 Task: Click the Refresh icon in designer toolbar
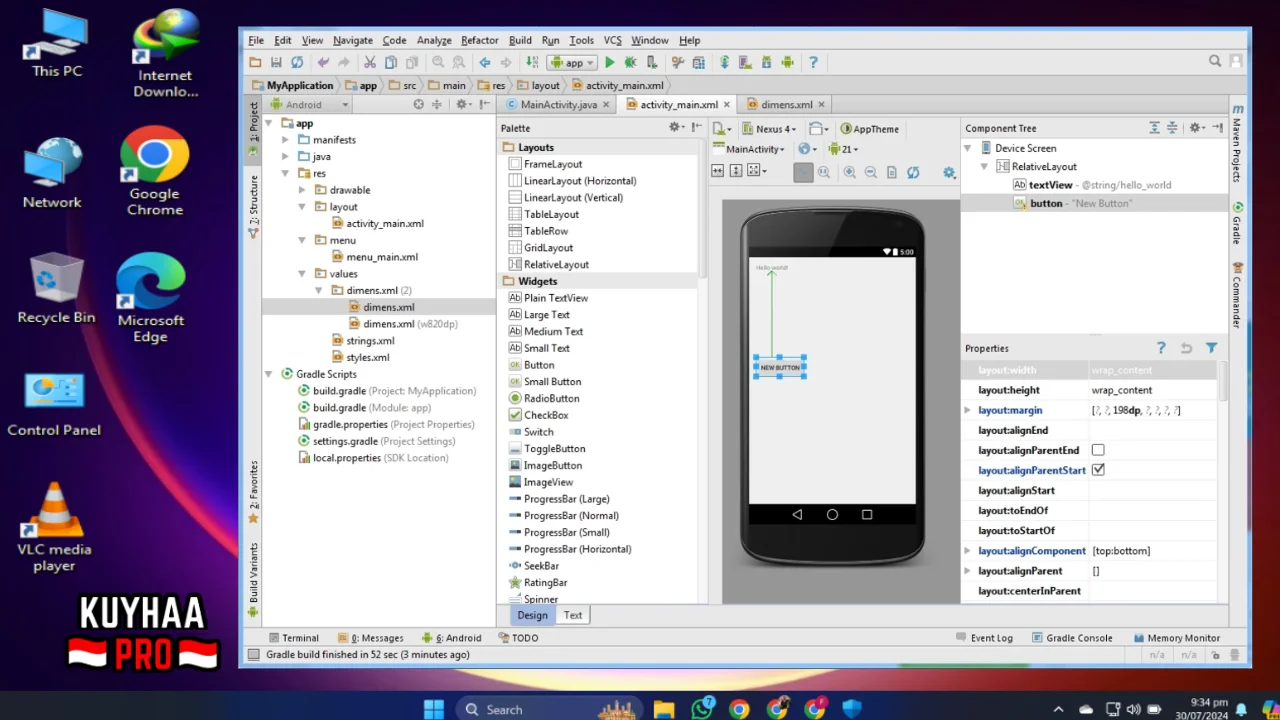pyautogui.click(x=912, y=172)
